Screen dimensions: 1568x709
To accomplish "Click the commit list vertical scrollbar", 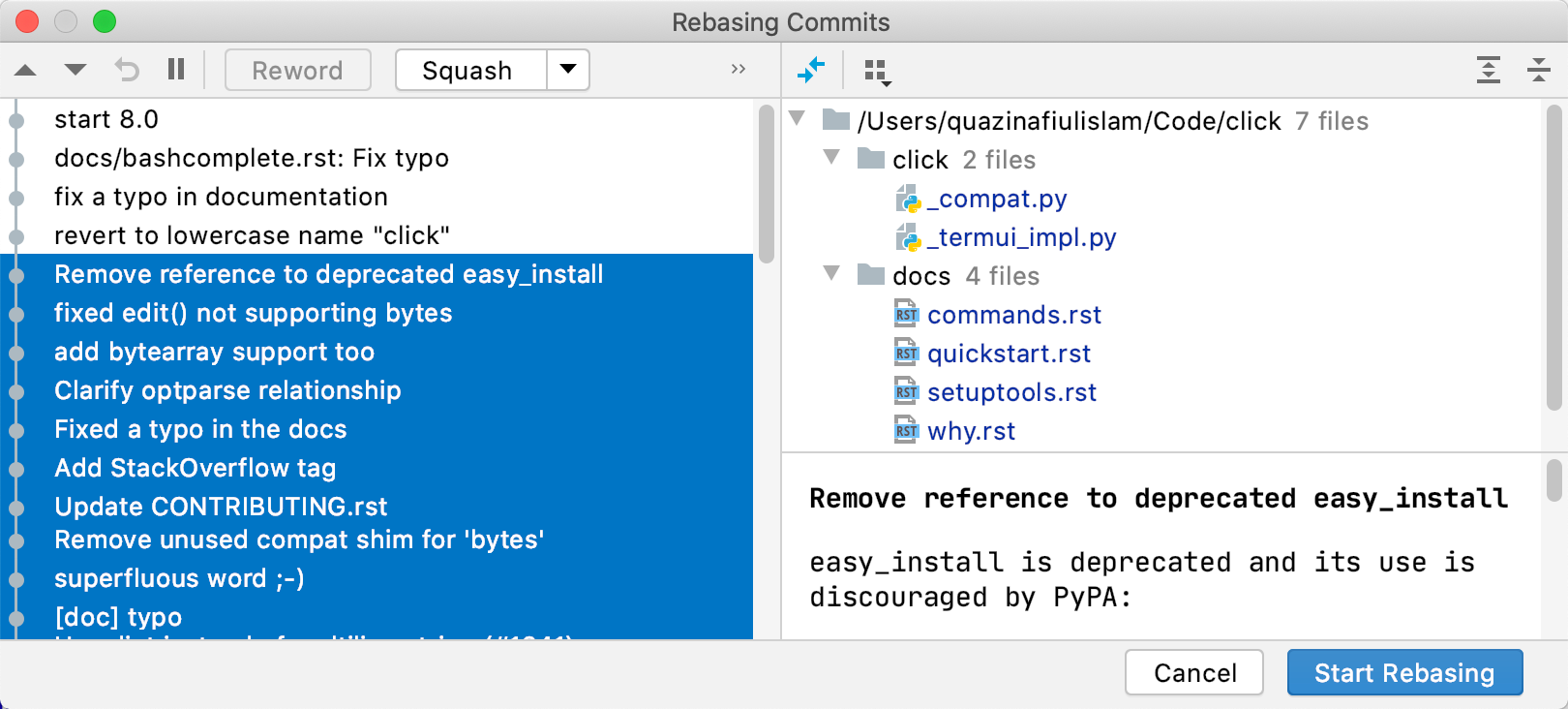I will point(767,184).
